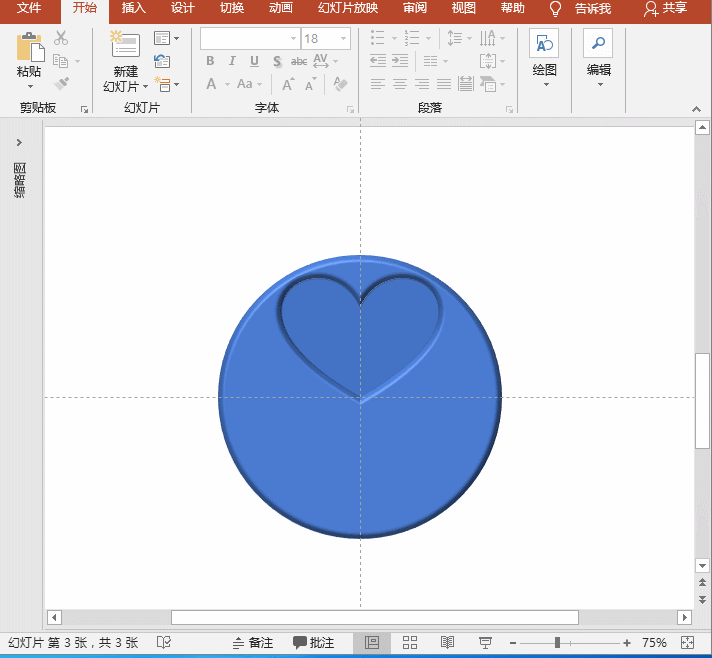This screenshot has width=712, height=658.
Task: Click the Increase indent icon
Action: [400, 60]
